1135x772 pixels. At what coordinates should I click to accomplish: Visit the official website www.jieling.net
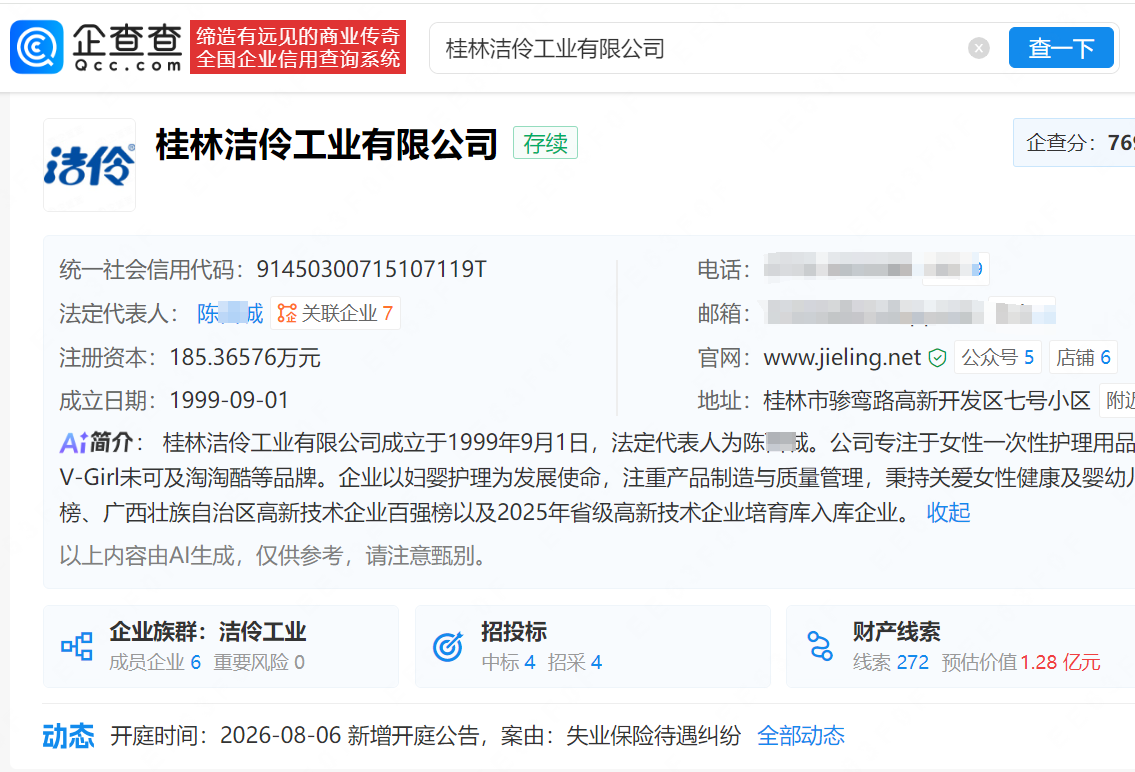842,357
